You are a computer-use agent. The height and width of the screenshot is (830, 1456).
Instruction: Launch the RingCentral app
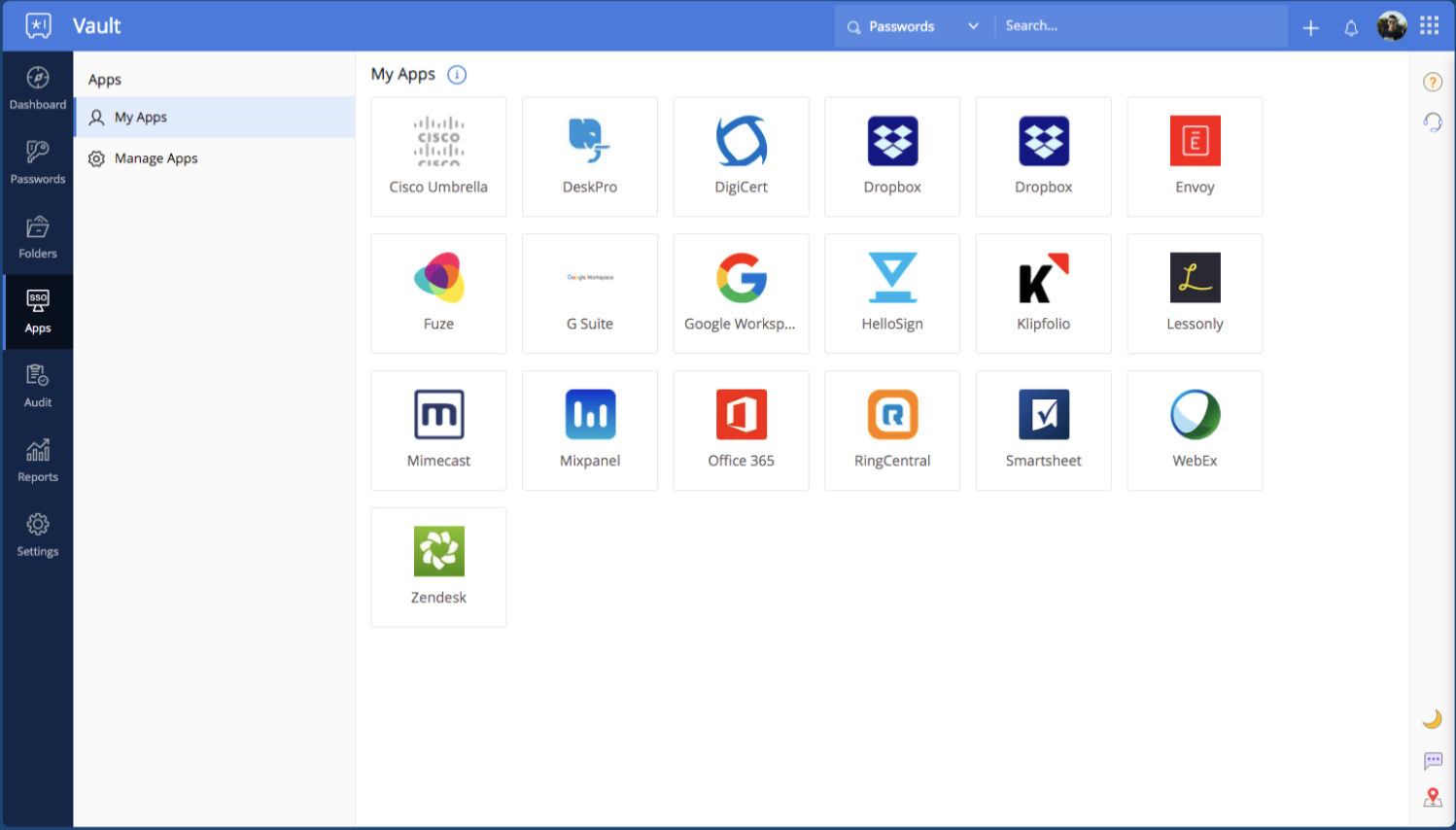[892, 431]
